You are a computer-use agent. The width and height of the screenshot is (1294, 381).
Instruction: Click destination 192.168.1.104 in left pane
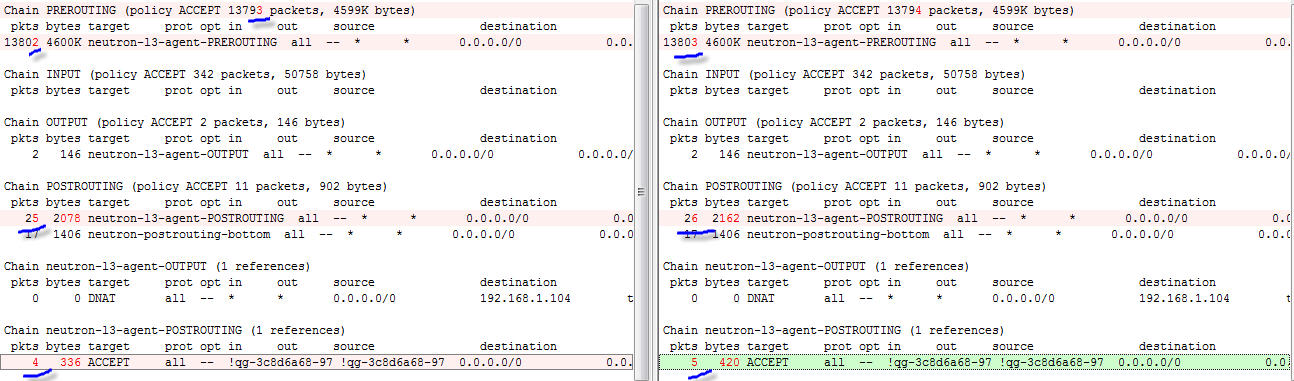[525, 298]
